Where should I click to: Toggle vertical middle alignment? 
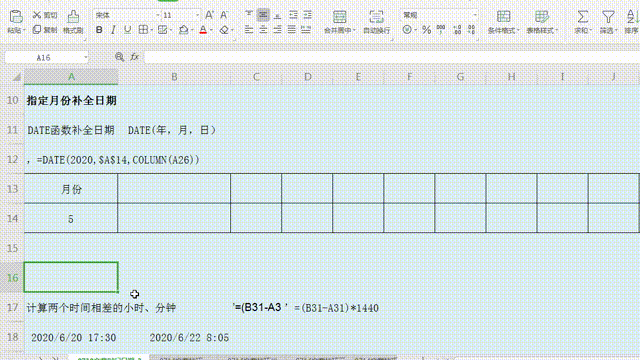click(x=263, y=15)
